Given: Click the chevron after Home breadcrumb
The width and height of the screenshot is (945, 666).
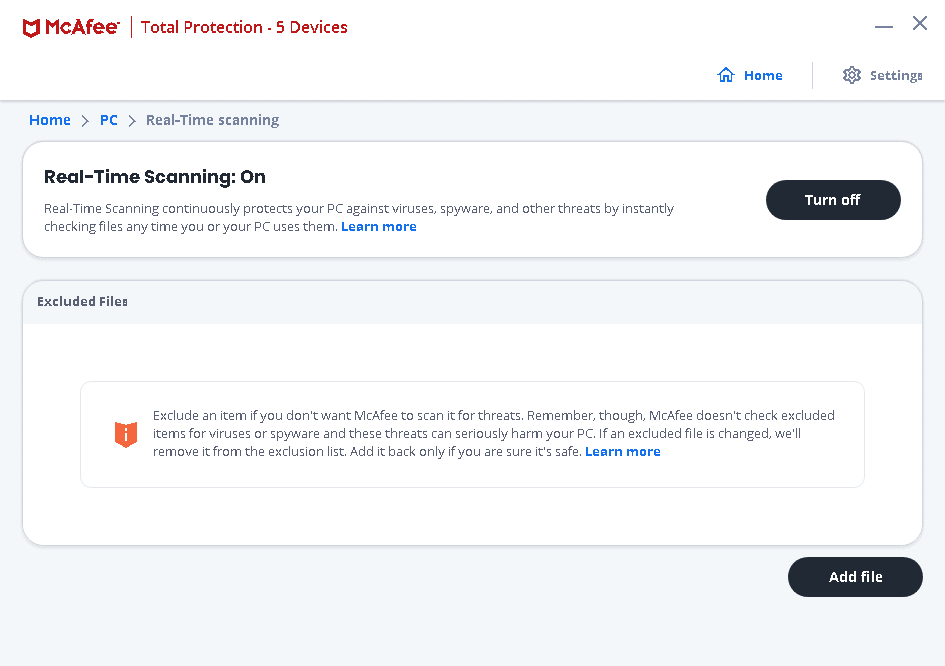Looking at the screenshot, I should click(x=83, y=120).
